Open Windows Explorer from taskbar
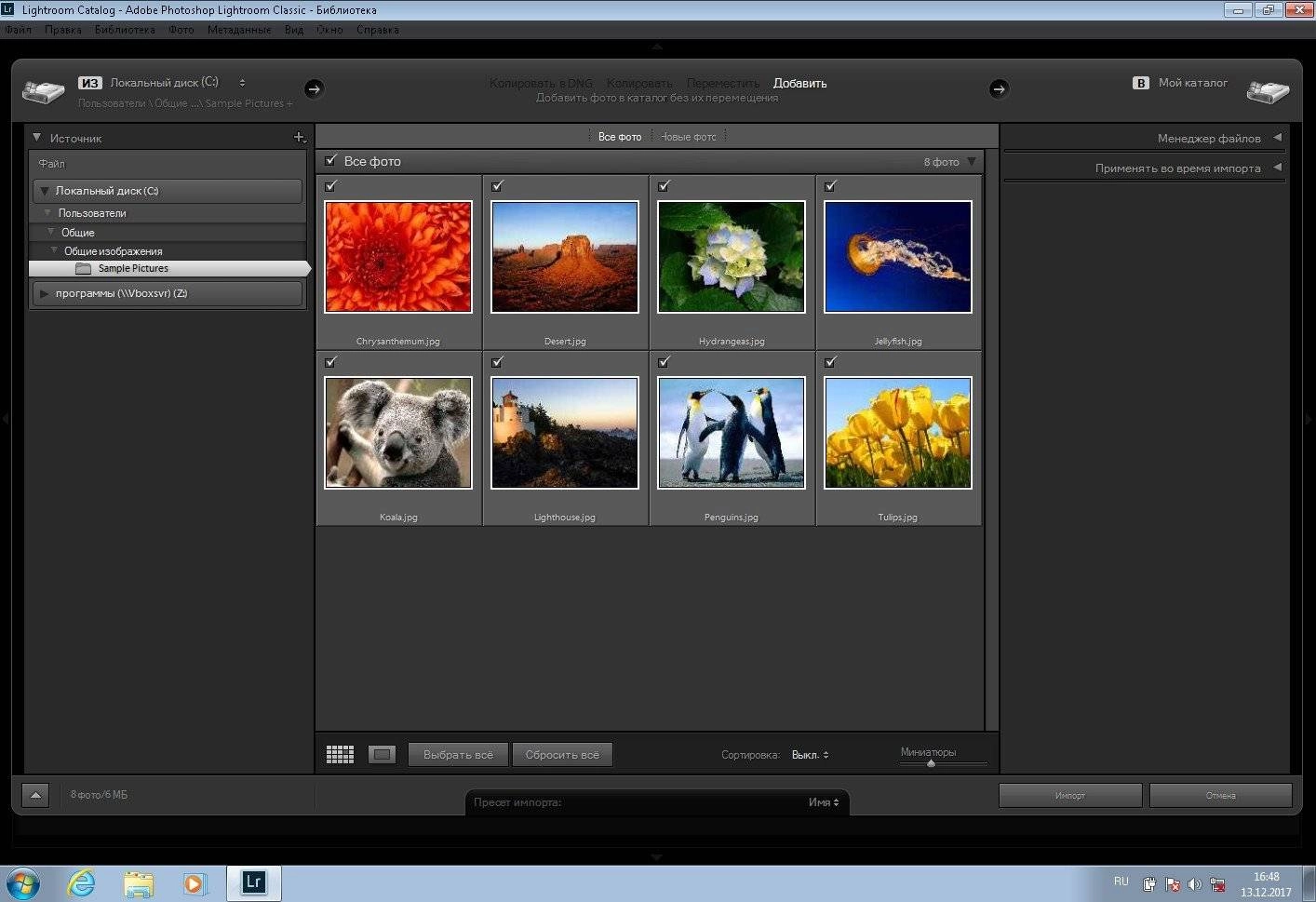Image resolution: width=1316 pixels, height=902 pixels. tap(139, 882)
